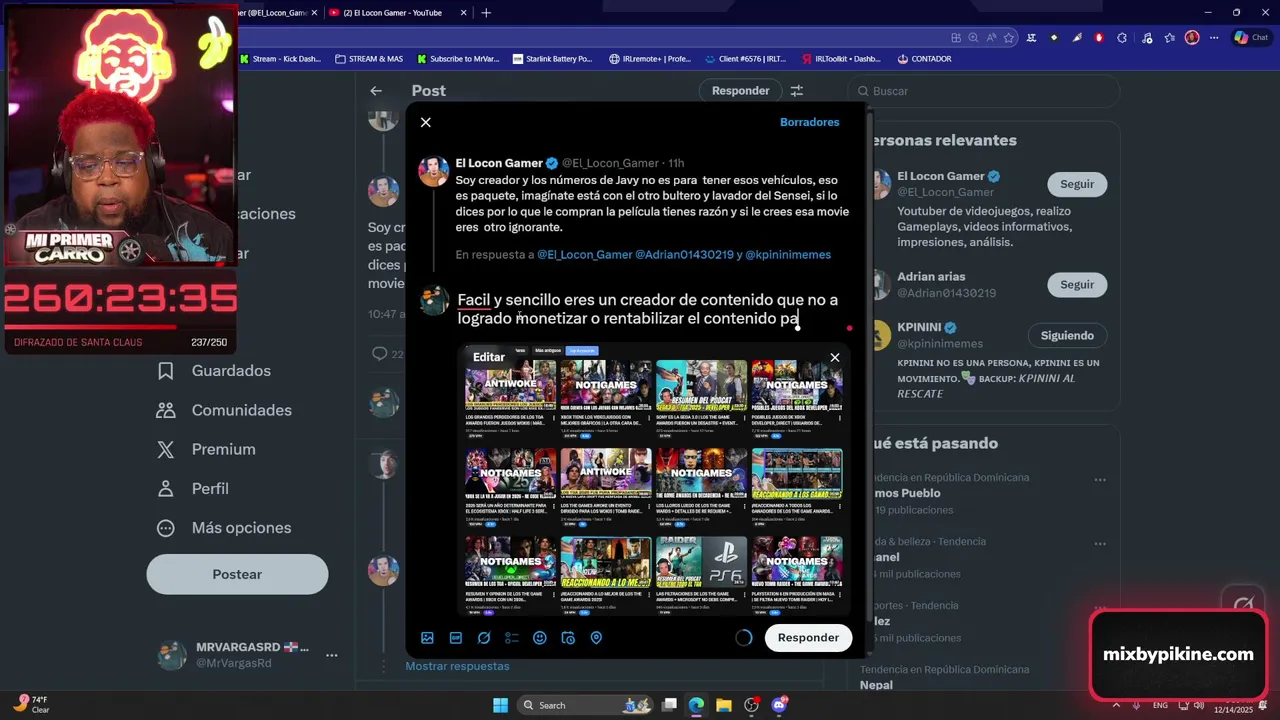Click Mostrar respuestas link
Image resolution: width=1280 pixels, height=720 pixels.
[x=457, y=666]
